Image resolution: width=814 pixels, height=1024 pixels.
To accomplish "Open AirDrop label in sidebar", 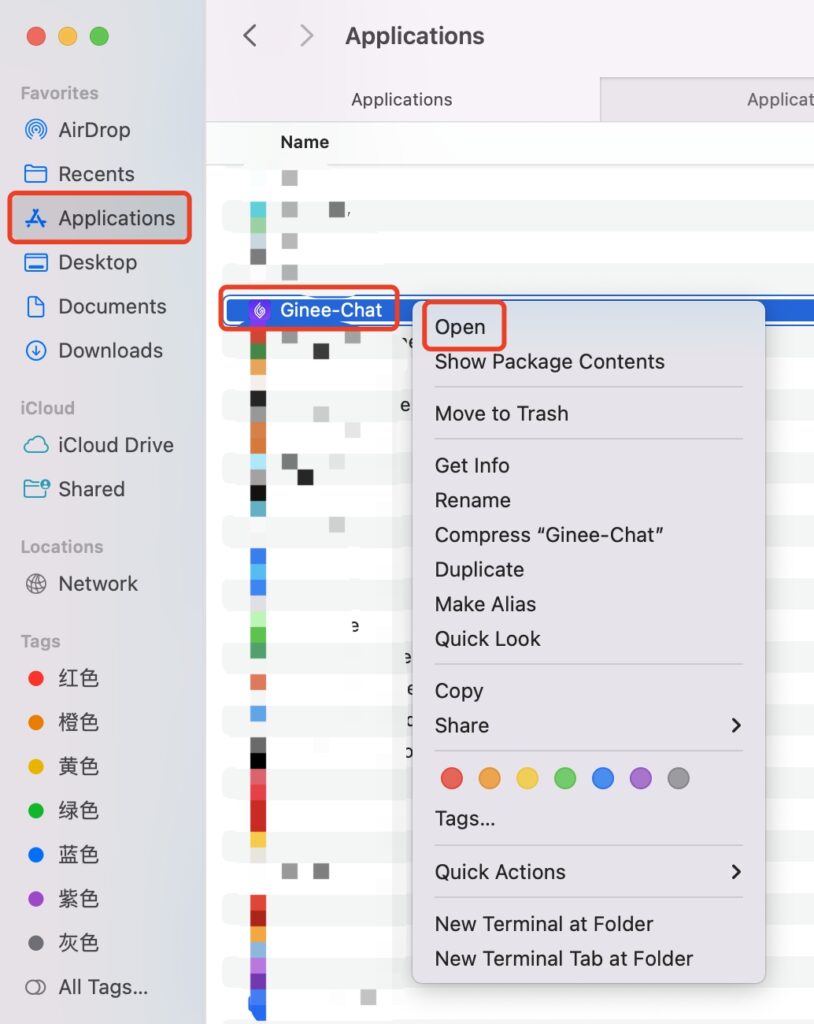I will point(95,130).
